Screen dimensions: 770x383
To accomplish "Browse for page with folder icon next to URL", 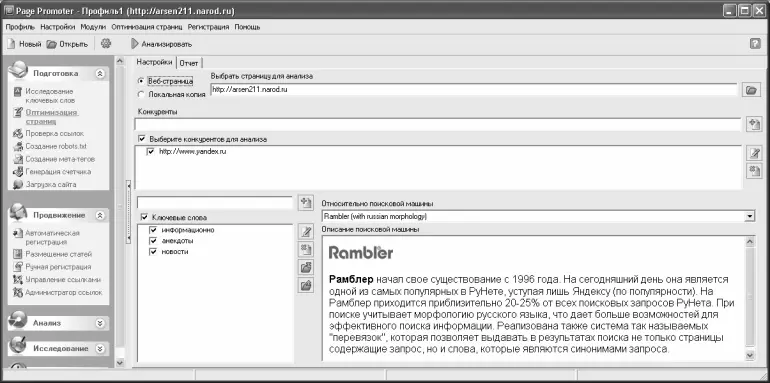I will pyautogui.click(x=750, y=90).
